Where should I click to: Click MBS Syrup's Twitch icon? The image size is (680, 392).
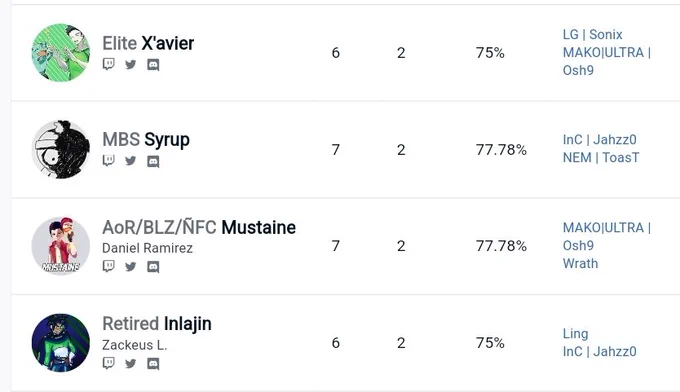(108, 161)
